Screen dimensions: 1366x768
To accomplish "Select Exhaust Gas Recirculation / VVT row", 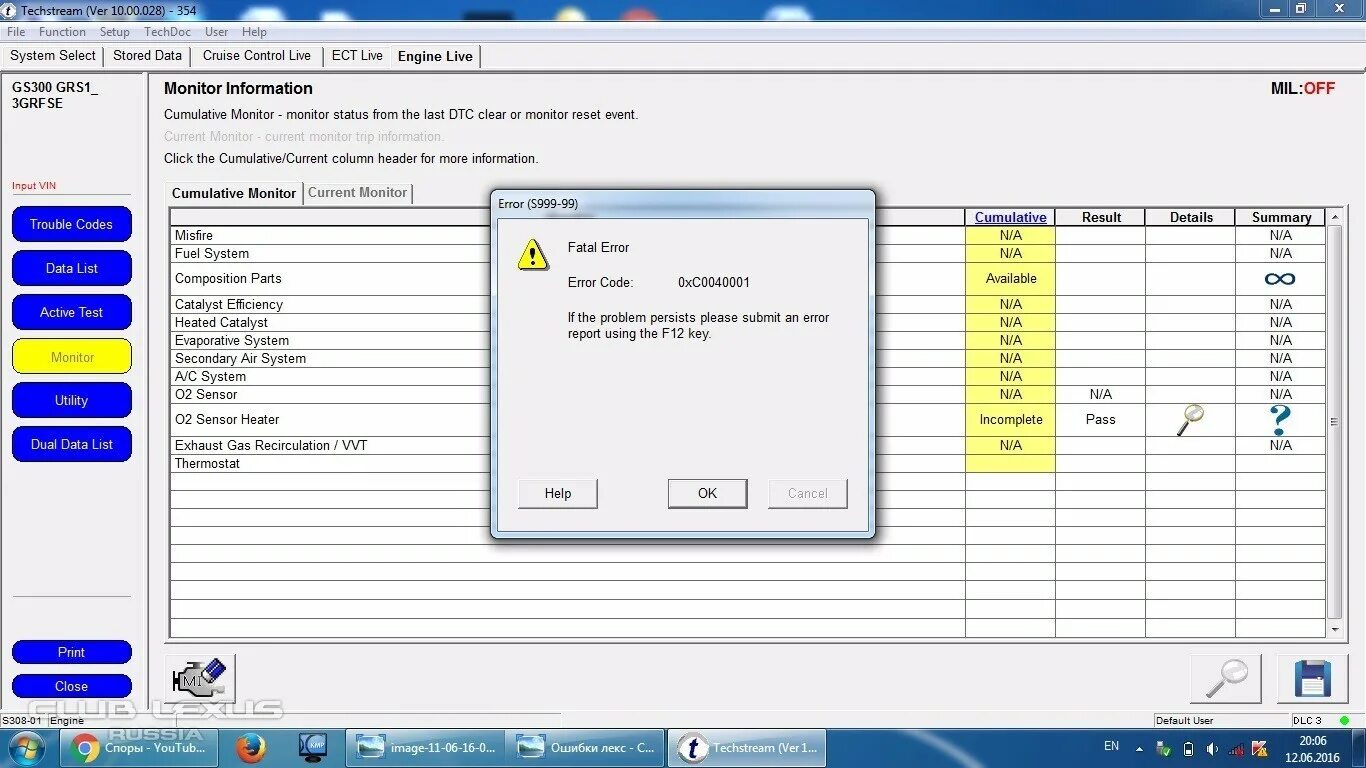I will 747,446.
